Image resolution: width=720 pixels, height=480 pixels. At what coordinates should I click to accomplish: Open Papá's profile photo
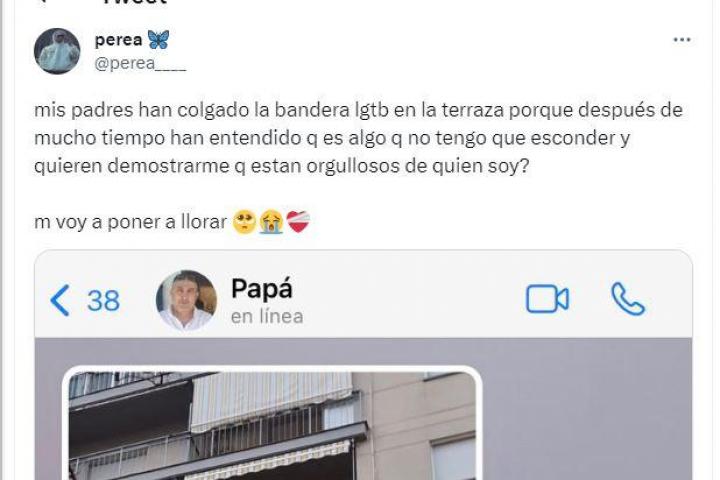[x=186, y=300]
